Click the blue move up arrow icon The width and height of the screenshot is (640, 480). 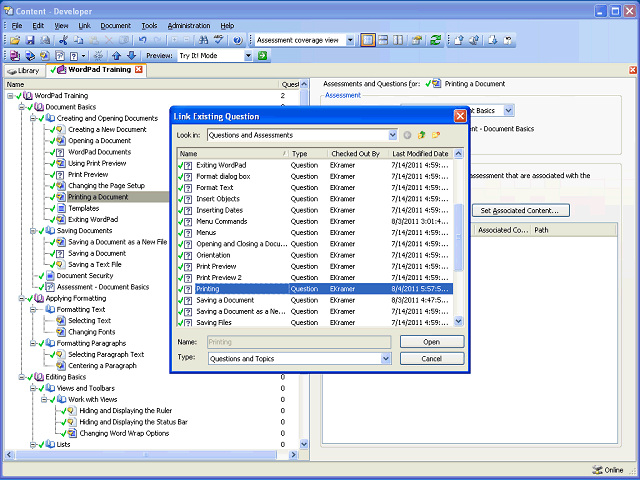click(x=116, y=56)
